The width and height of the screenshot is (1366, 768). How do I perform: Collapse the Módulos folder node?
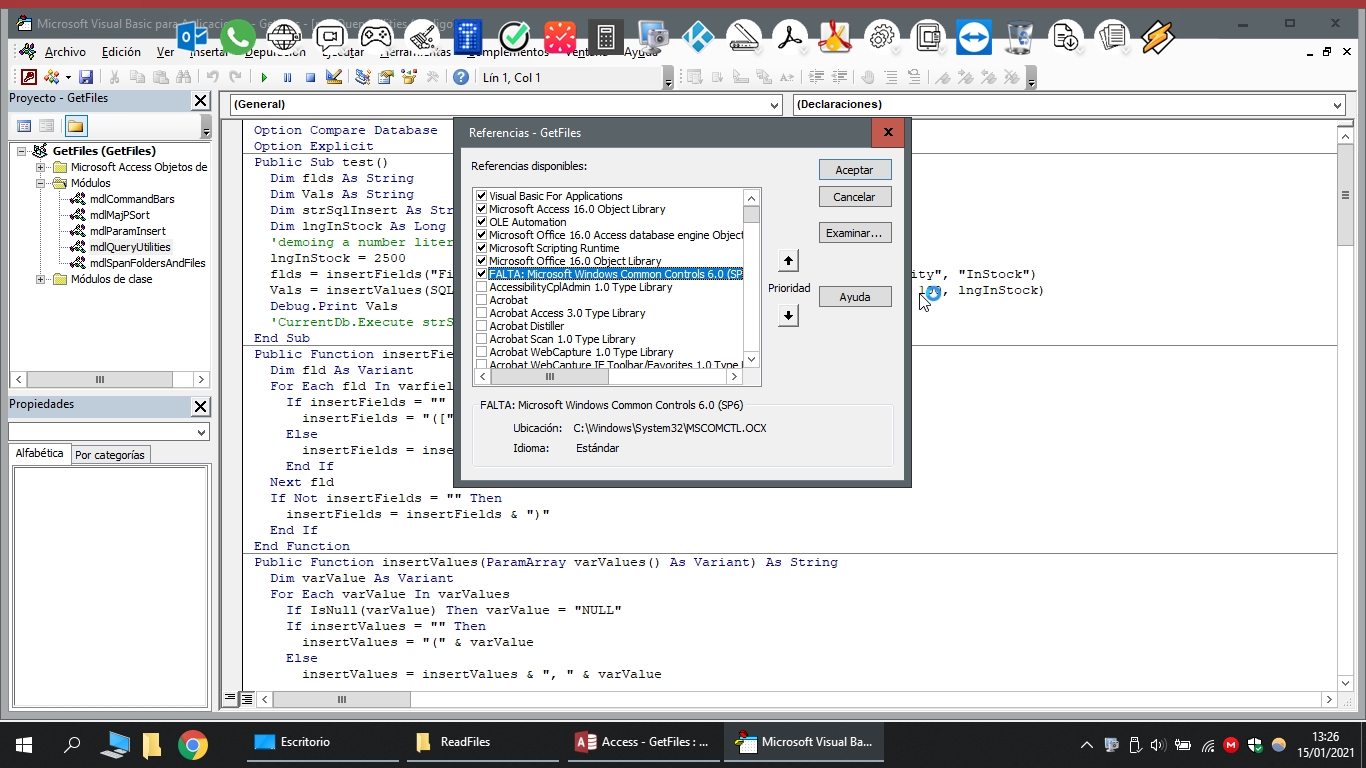click(x=41, y=183)
